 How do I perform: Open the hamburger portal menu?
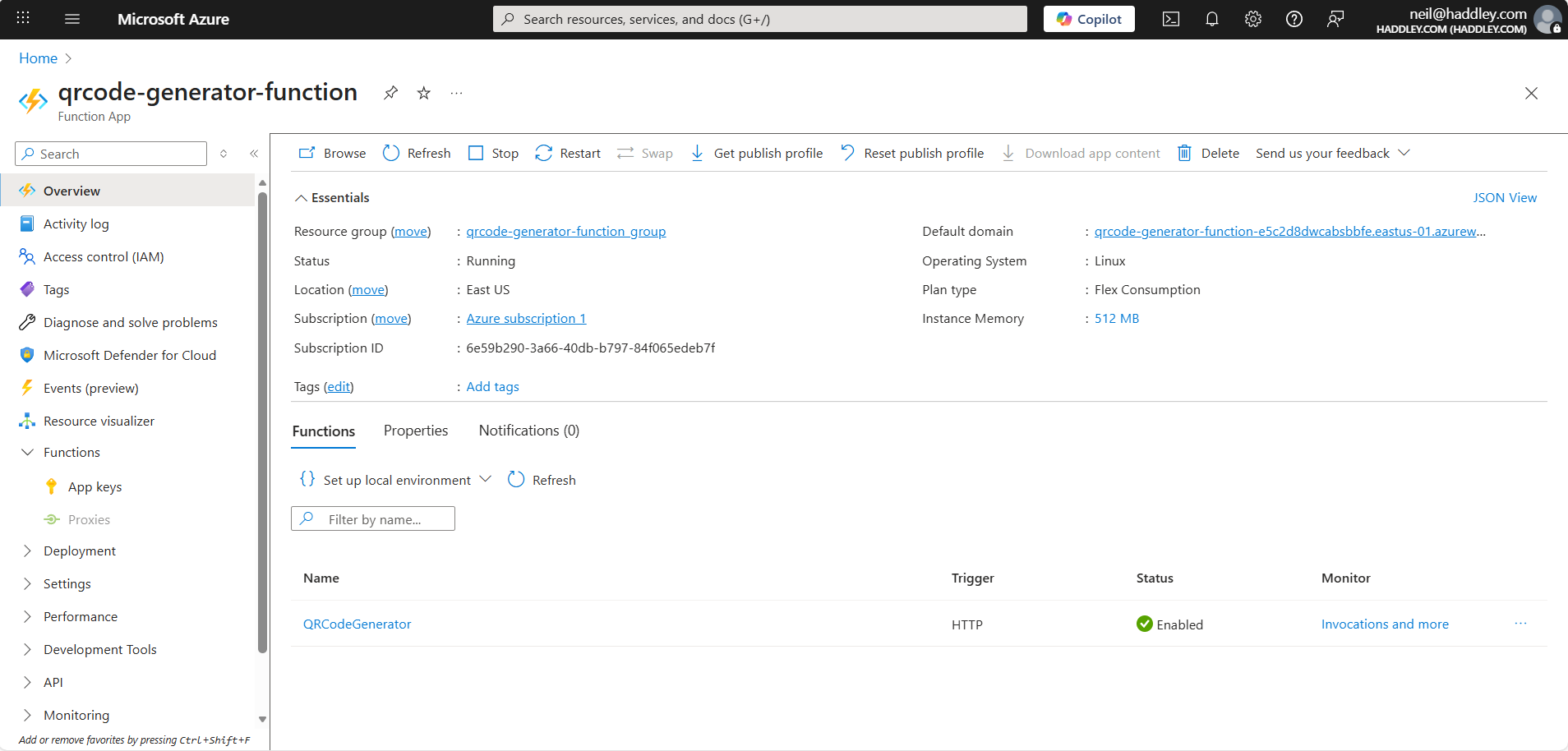(x=72, y=19)
